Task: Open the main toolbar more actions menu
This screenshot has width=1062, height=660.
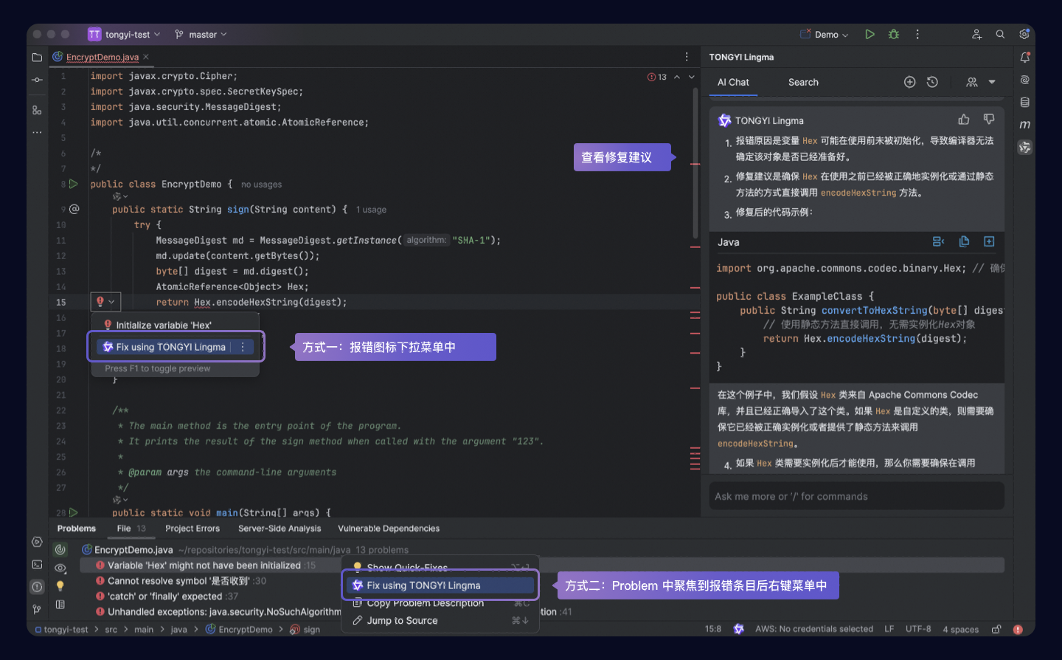Action: [918, 34]
